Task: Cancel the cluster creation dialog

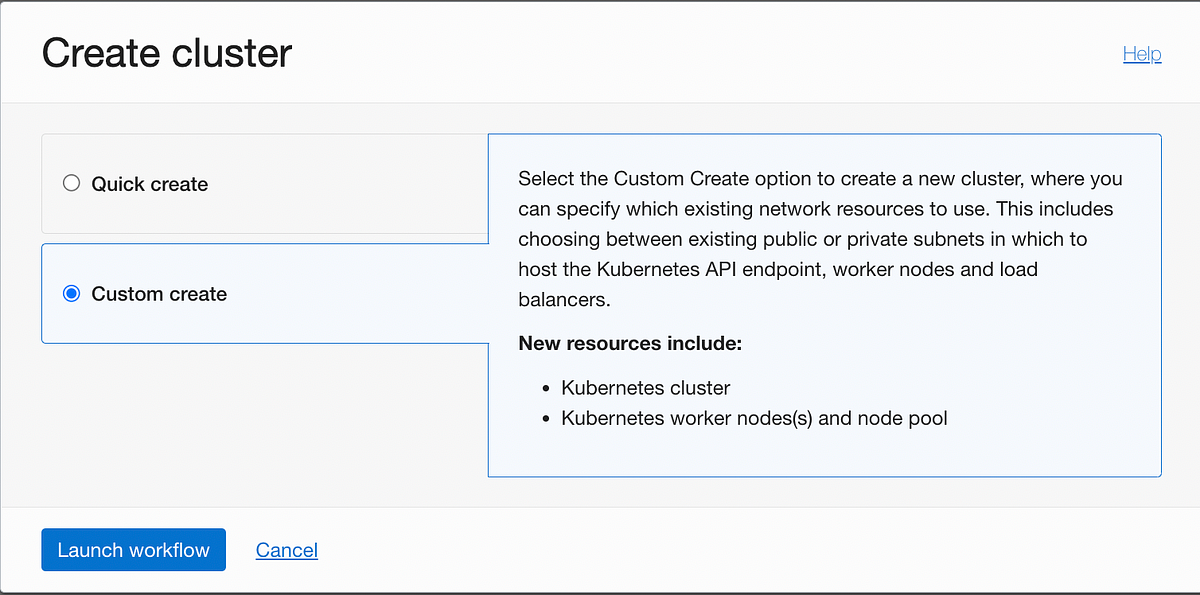Action: point(287,550)
